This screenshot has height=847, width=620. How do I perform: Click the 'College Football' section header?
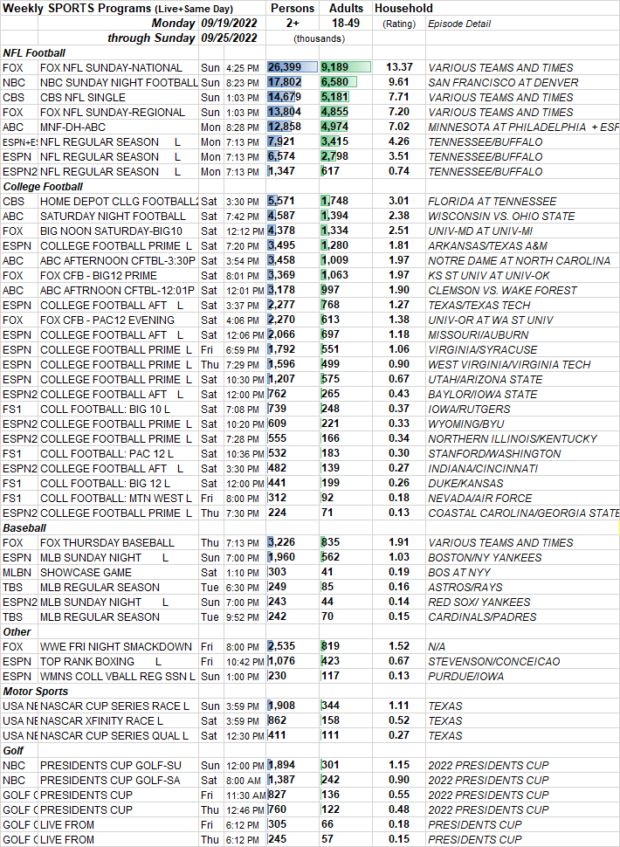click(x=43, y=186)
